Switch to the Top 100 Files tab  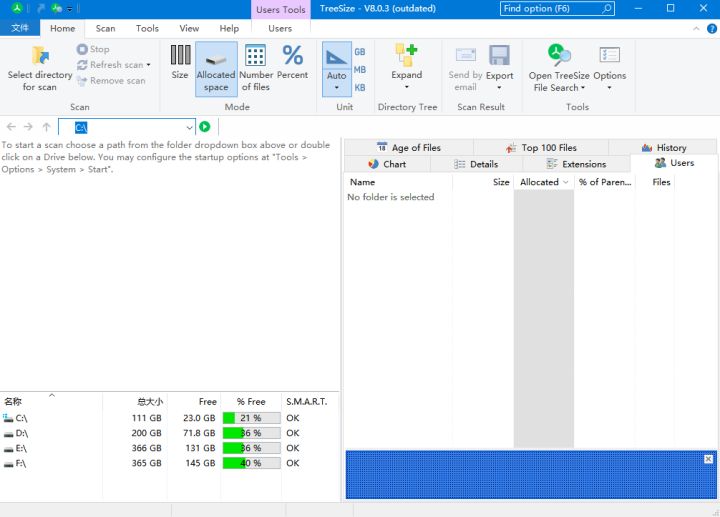coord(541,148)
